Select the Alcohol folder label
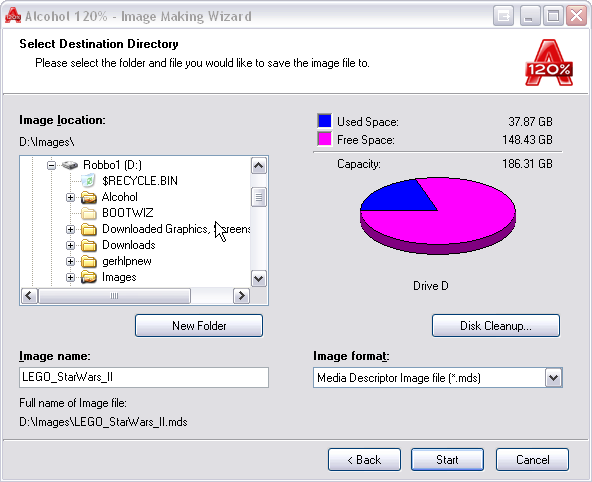 tap(120, 197)
